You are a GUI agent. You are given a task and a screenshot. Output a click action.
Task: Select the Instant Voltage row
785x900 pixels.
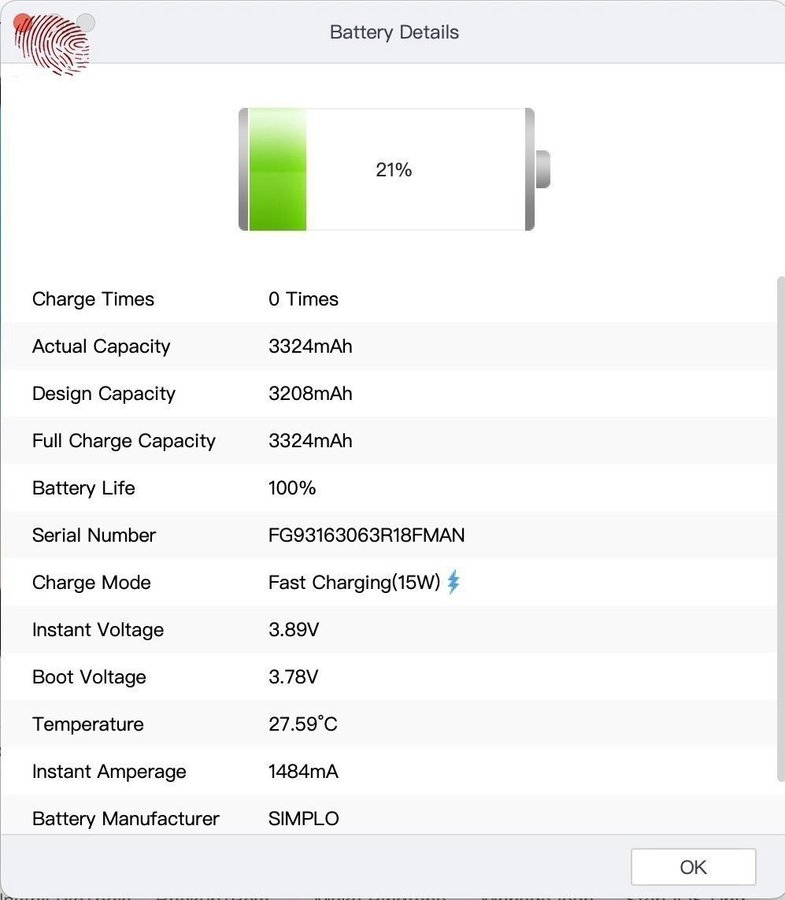click(x=389, y=630)
